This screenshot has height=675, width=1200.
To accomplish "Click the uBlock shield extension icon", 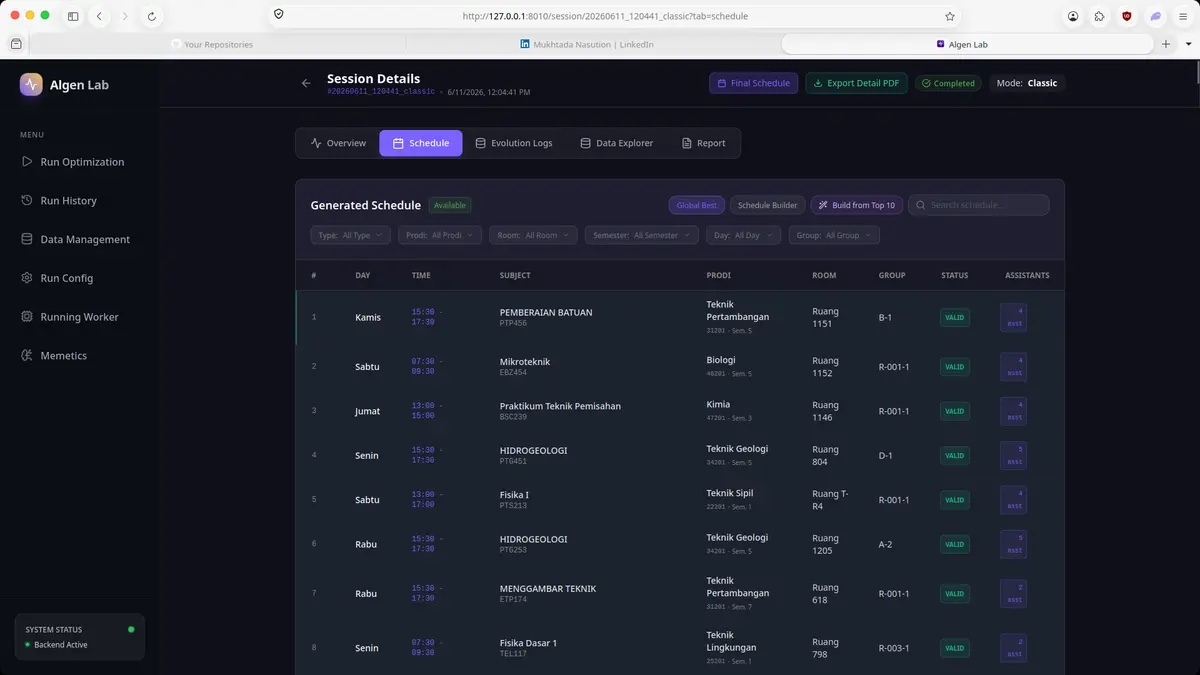I will pyautogui.click(x=1127, y=16).
